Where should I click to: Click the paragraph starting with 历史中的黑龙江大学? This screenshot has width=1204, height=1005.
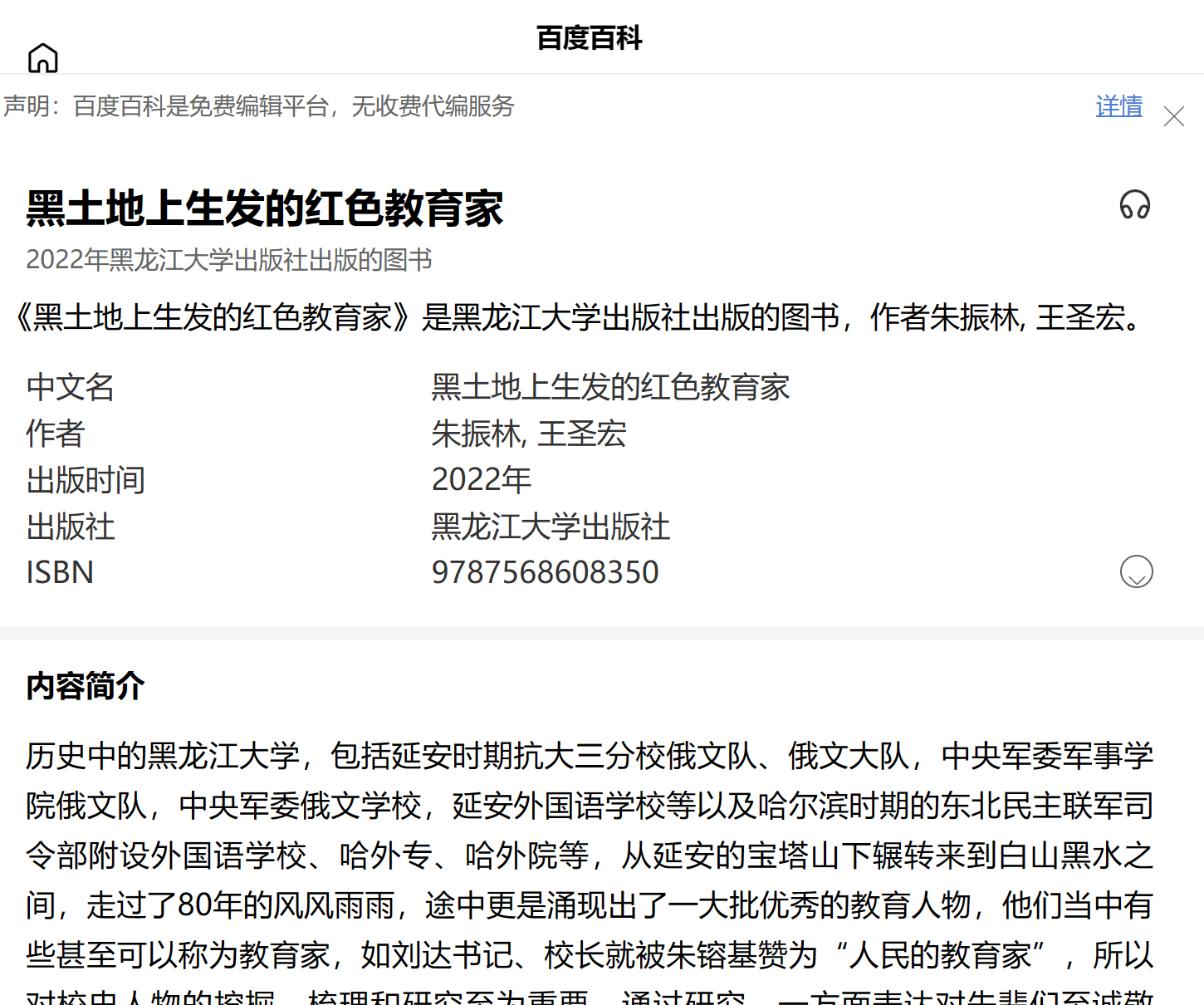click(590, 855)
